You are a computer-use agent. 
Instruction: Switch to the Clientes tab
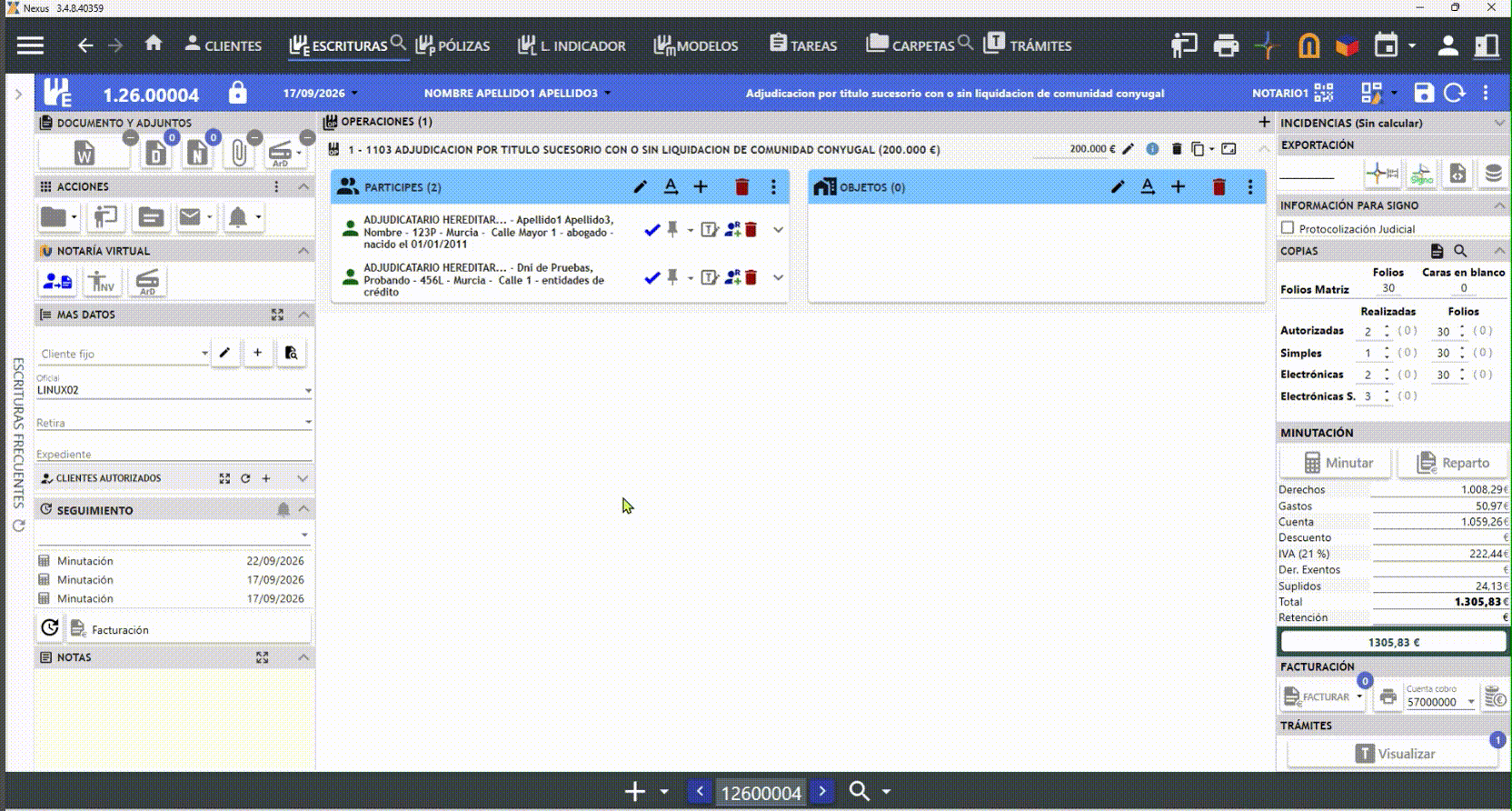pyautogui.click(x=223, y=45)
